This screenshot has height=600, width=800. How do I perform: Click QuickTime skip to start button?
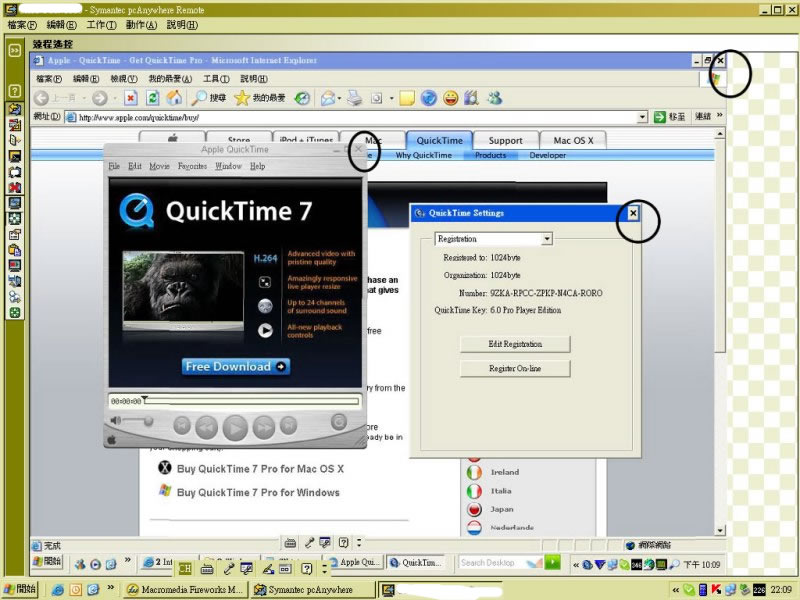point(182,425)
